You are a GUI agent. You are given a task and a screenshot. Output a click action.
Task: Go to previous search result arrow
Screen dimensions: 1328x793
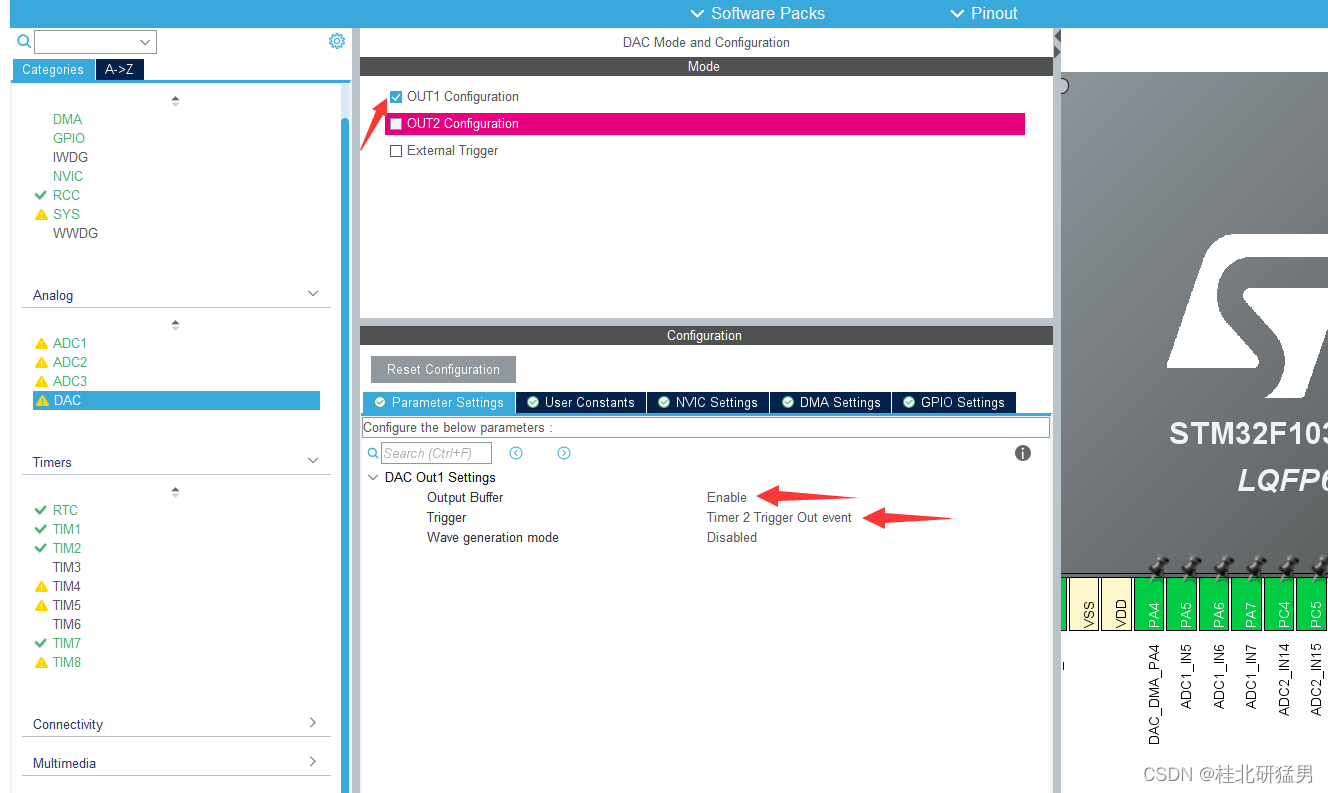(x=516, y=453)
